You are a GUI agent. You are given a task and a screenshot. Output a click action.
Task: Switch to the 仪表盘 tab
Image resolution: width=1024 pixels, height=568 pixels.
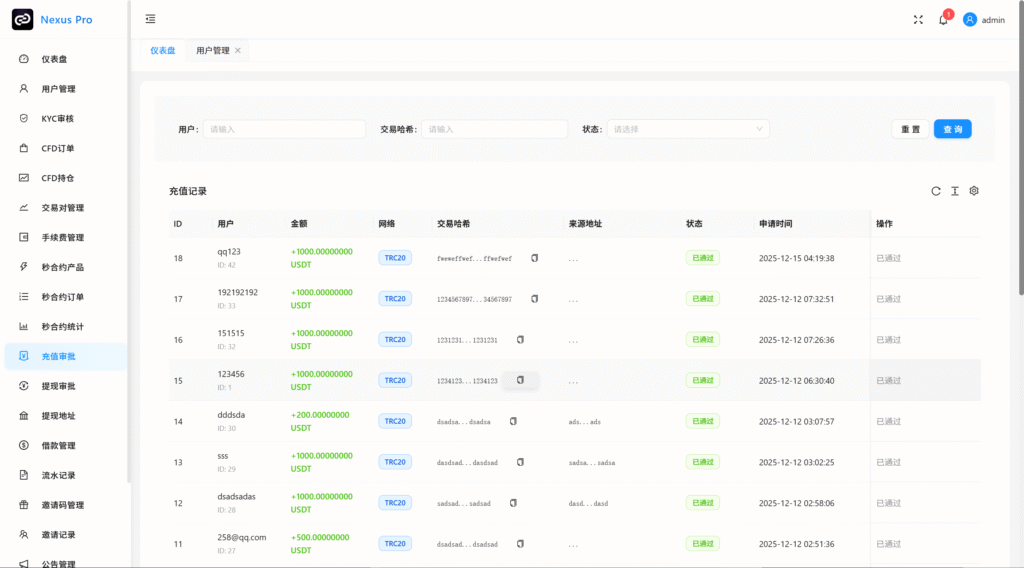(163, 50)
